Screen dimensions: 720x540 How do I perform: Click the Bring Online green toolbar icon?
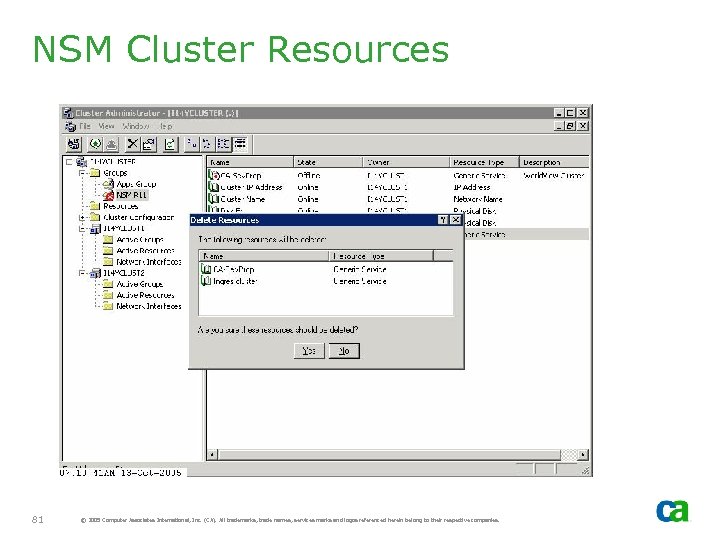point(96,145)
